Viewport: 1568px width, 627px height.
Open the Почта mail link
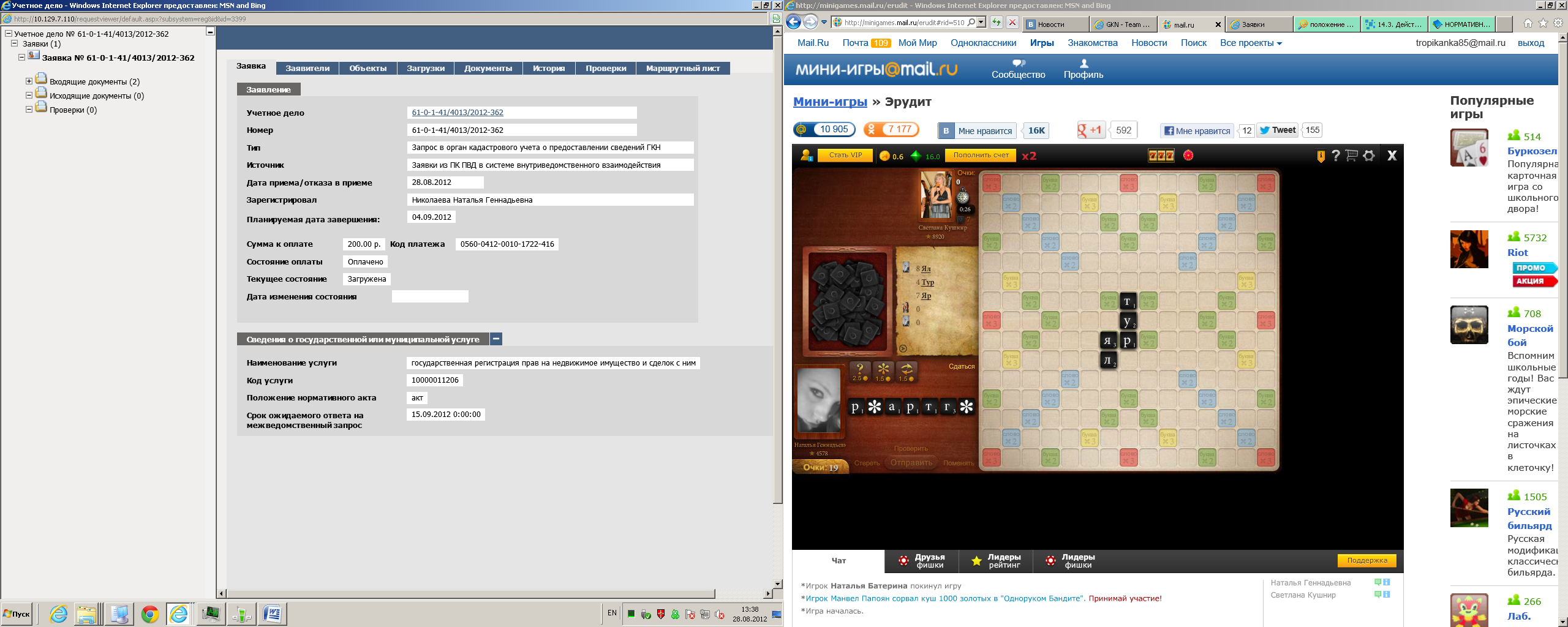point(855,43)
